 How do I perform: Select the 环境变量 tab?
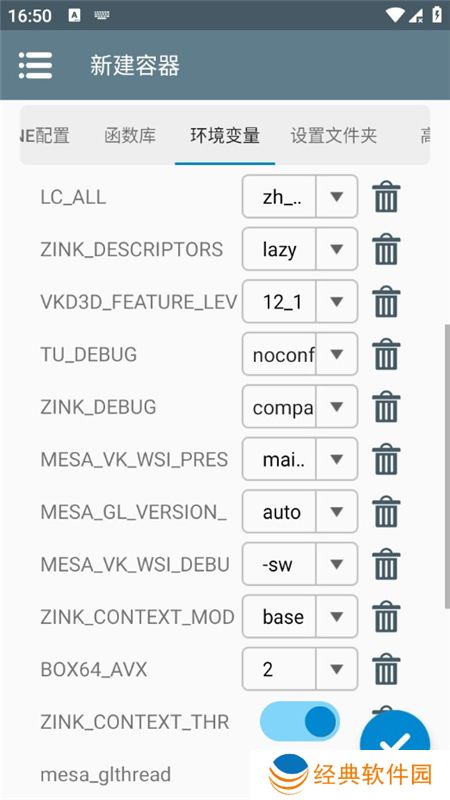(x=225, y=136)
